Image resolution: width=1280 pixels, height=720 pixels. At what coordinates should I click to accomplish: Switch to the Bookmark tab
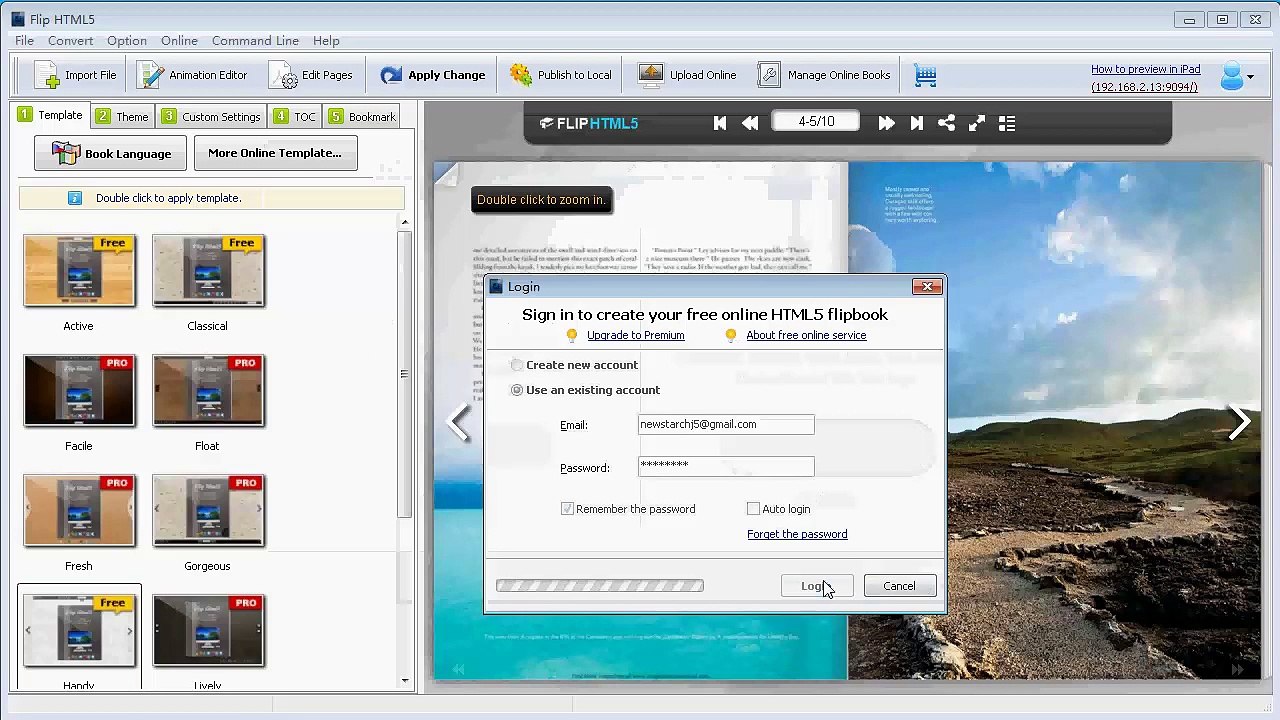pyautogui.click(x=362, y=117)
